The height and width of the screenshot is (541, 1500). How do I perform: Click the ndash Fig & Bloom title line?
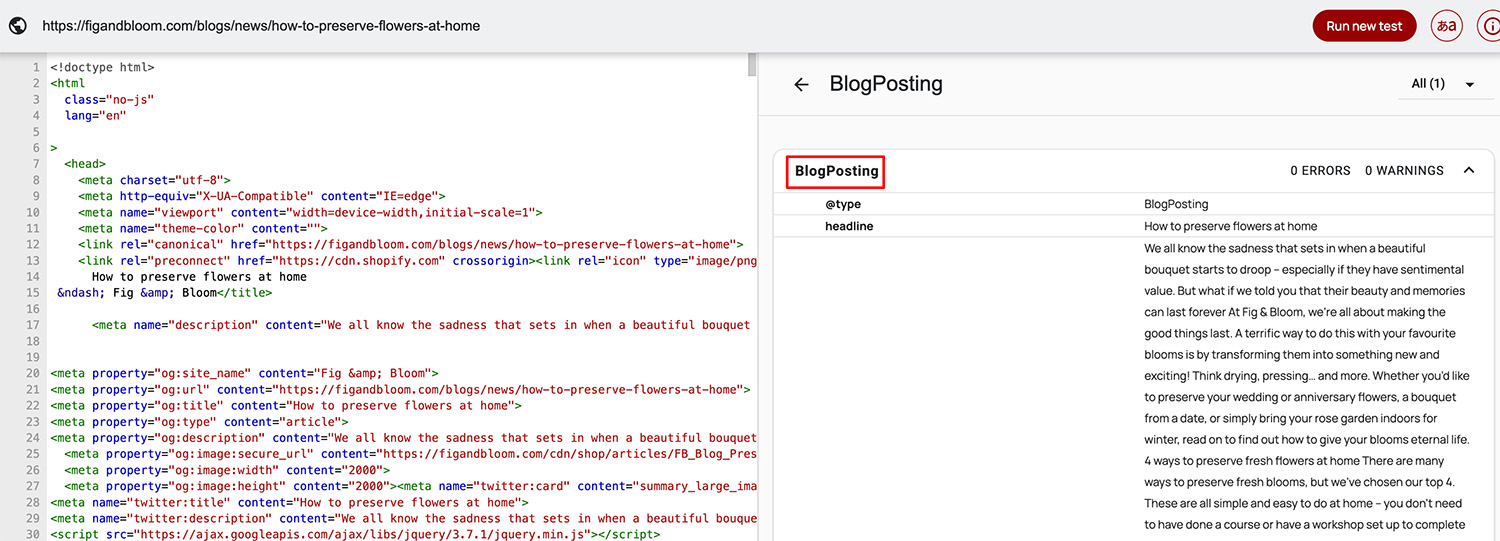click(164, 292)
